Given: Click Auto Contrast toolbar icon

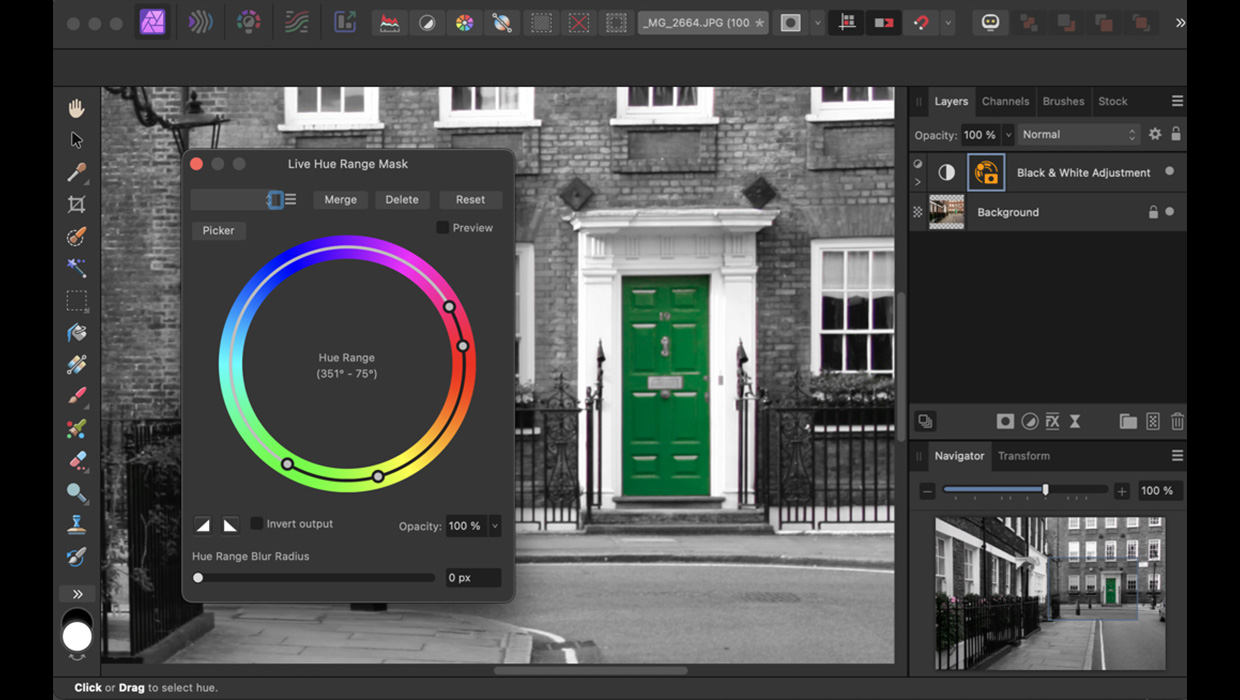Looking at the screenshot, I should (427, 22).
